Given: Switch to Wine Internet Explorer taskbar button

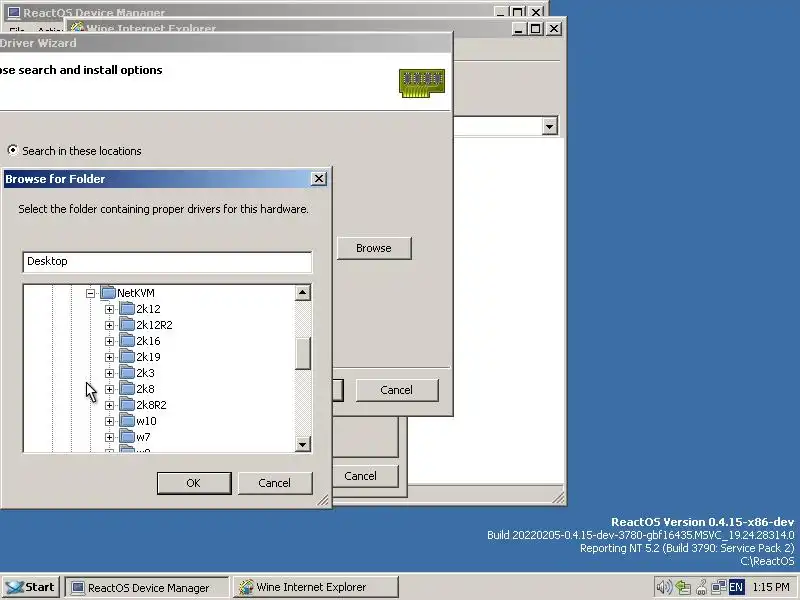Looking at the screenshot, I should pyautogui.click(x=316, y=587).
